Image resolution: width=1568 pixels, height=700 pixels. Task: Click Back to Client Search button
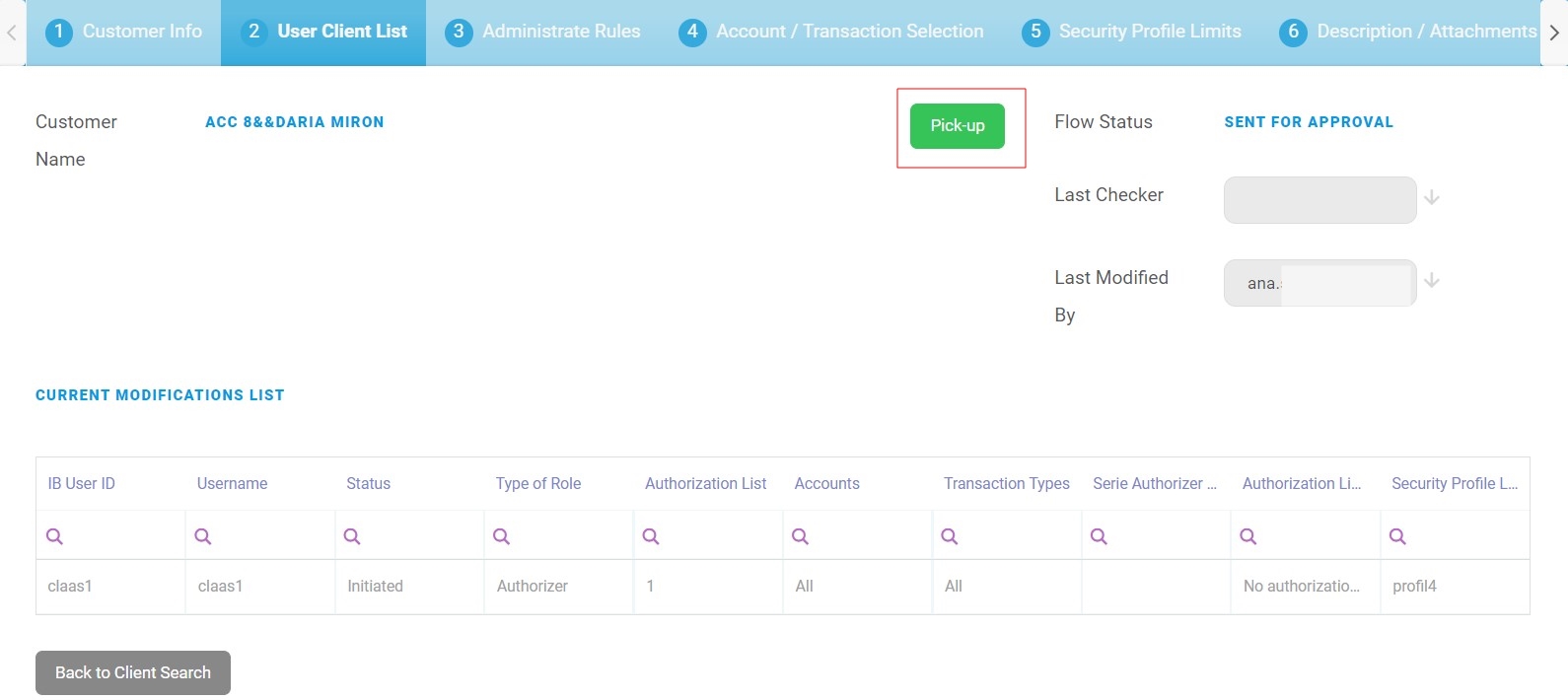(x=133, y=672)
